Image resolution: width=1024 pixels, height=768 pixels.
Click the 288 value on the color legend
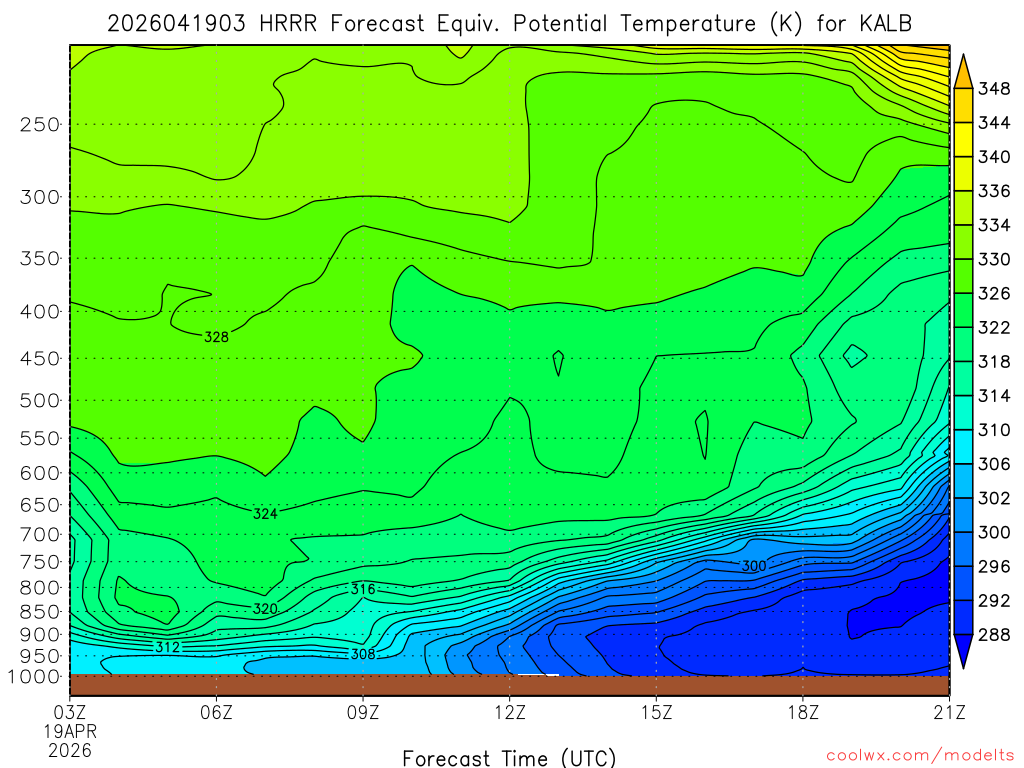point(994,635)
